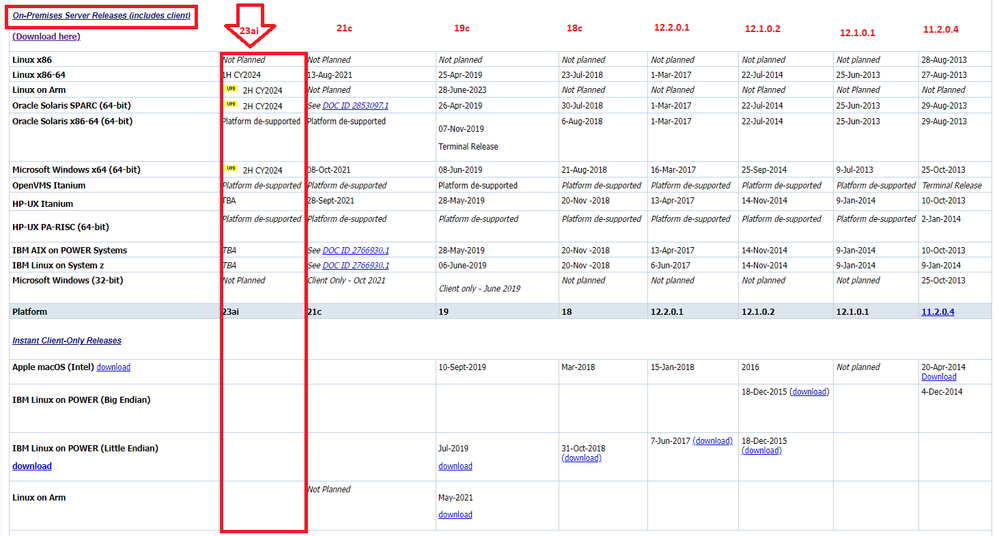The width and height of the screenshot is (999, 536).
Task: Select the 6-Jun-2017 date cell
Action: [670, 265]
